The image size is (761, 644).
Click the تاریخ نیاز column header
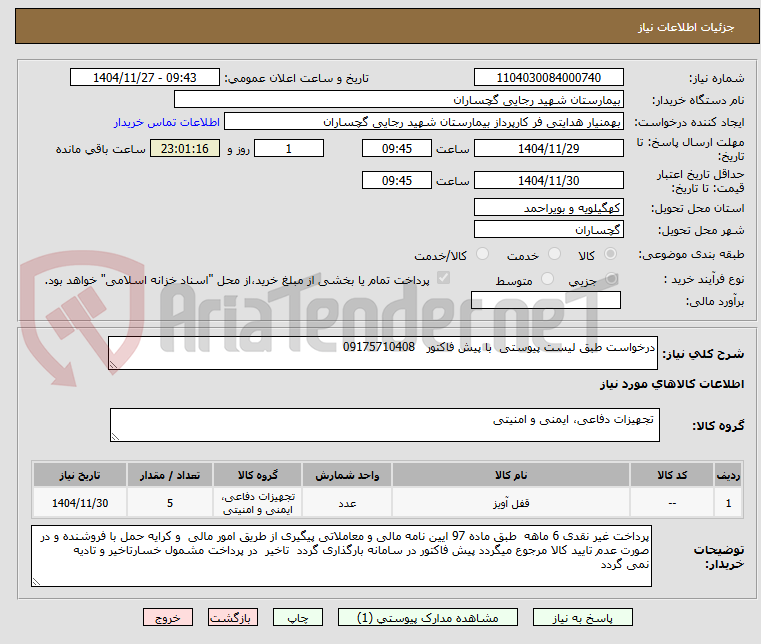pos(80,475)
